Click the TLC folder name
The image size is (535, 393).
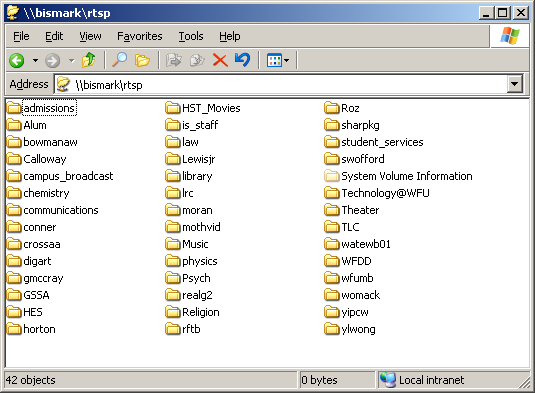[350, 227]
